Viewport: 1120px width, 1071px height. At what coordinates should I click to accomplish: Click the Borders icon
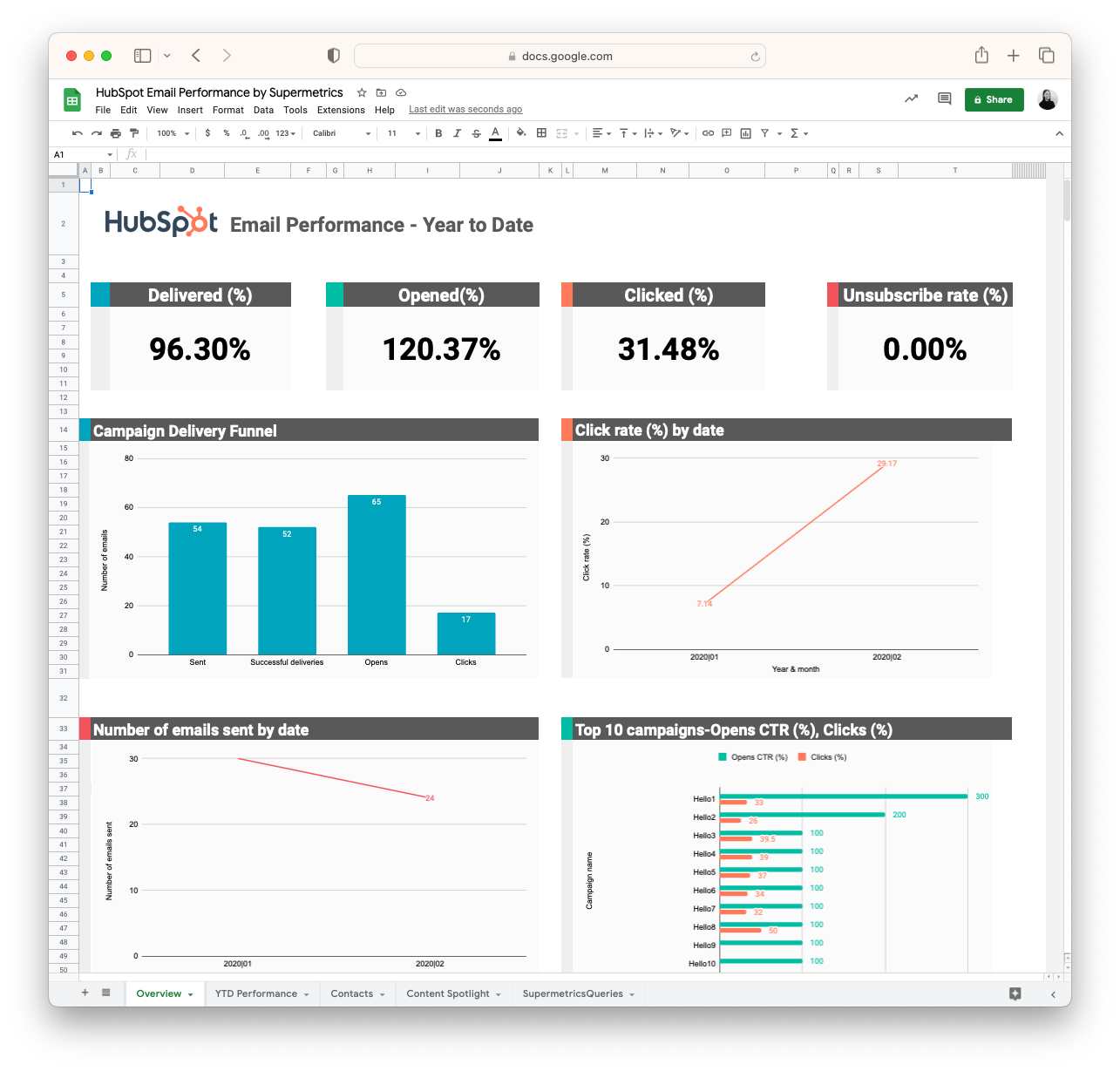coord(541,133)
